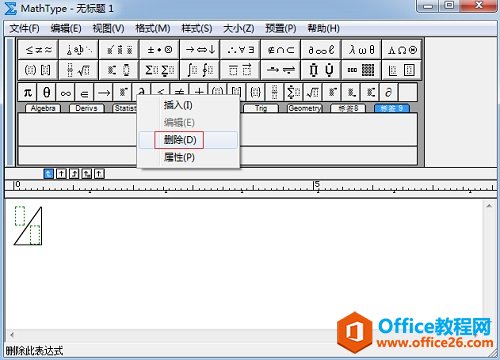Open the underbar and overbar templates palette
Viewport: 500px width, 360px height.
pyautogui.click(x=240, y=70)
